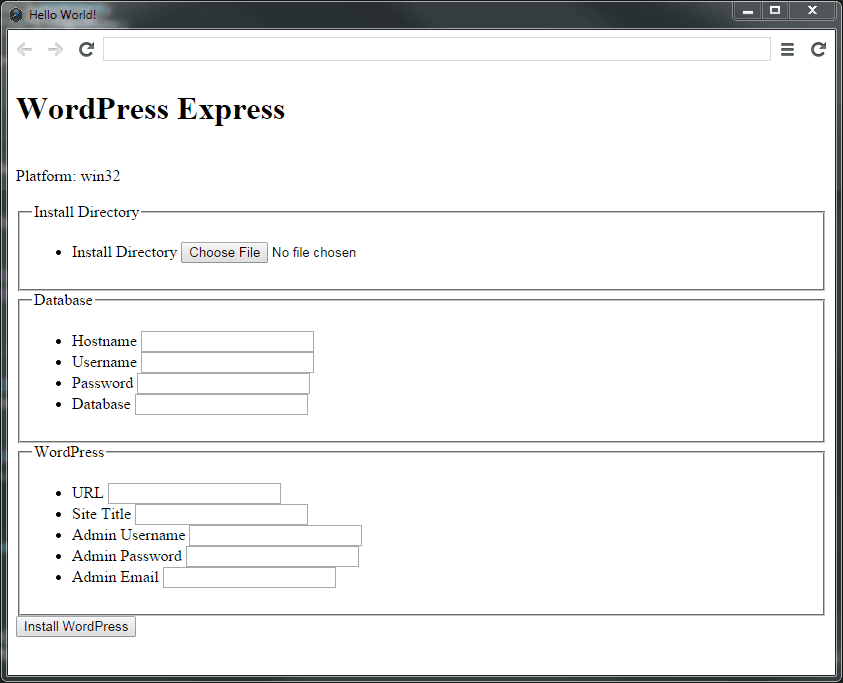Select the database Password field
Viewport: 843px width, 683px height.
[x=224, y=383]
